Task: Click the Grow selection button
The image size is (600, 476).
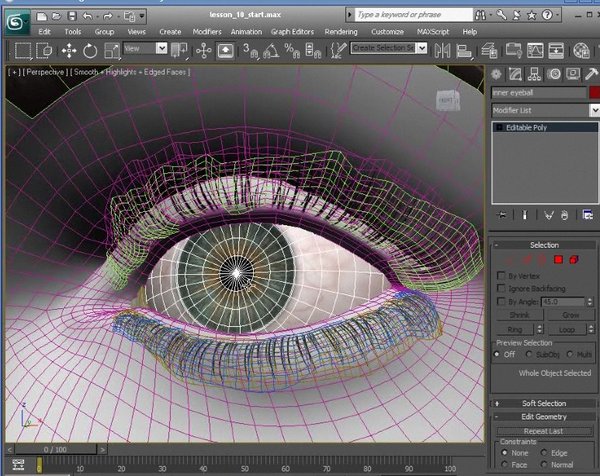Action: 570,314
